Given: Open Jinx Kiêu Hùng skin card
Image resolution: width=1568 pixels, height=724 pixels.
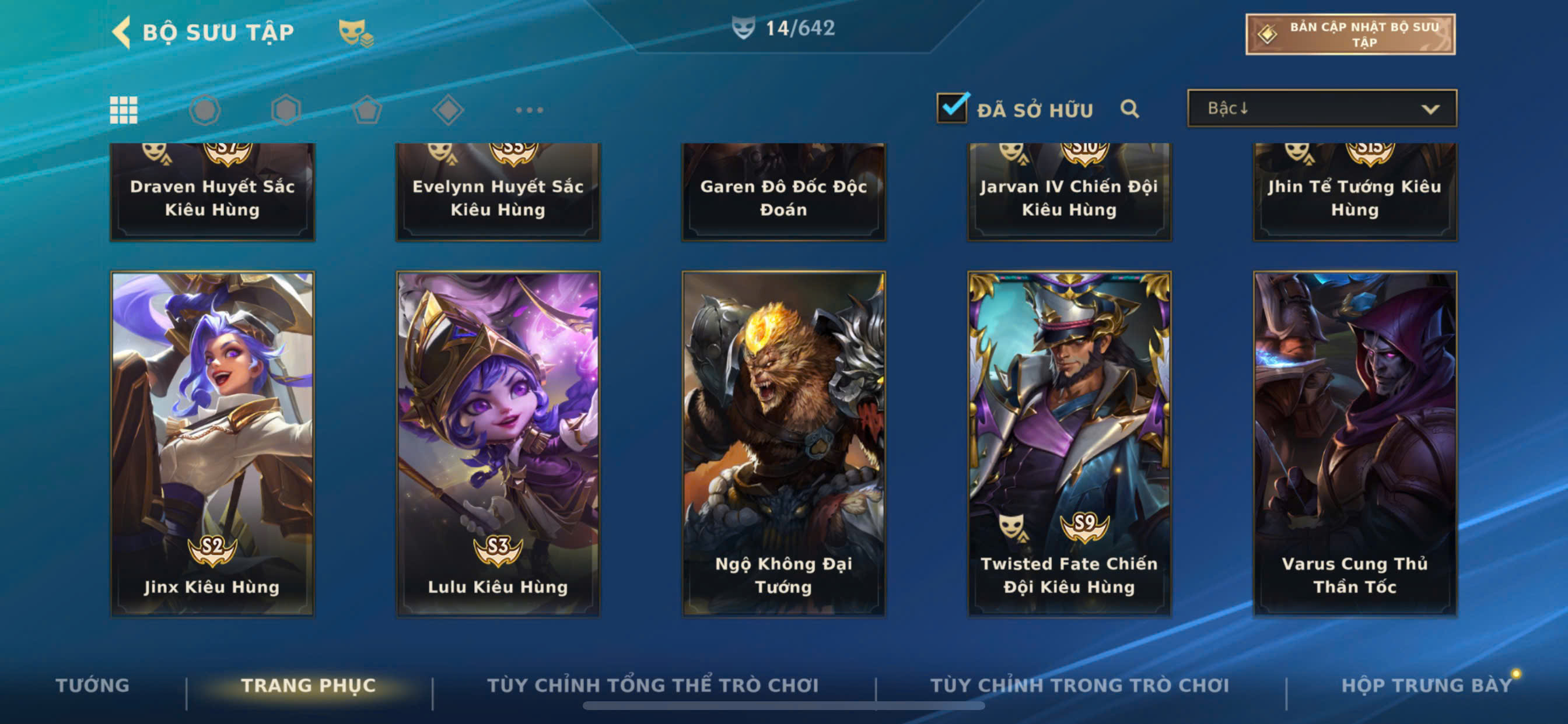Looking at the screenshot, I should click(212, 444).
